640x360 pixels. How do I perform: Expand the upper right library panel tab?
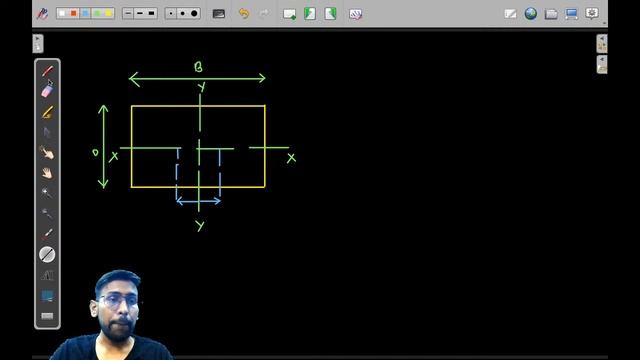602,43
